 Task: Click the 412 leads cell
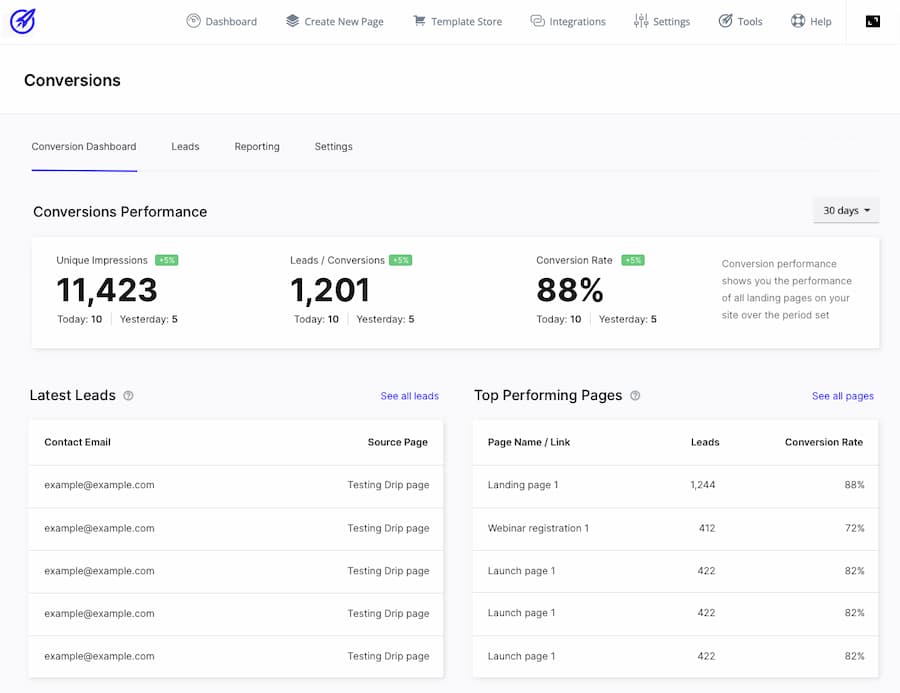click(x=707, y=528)
